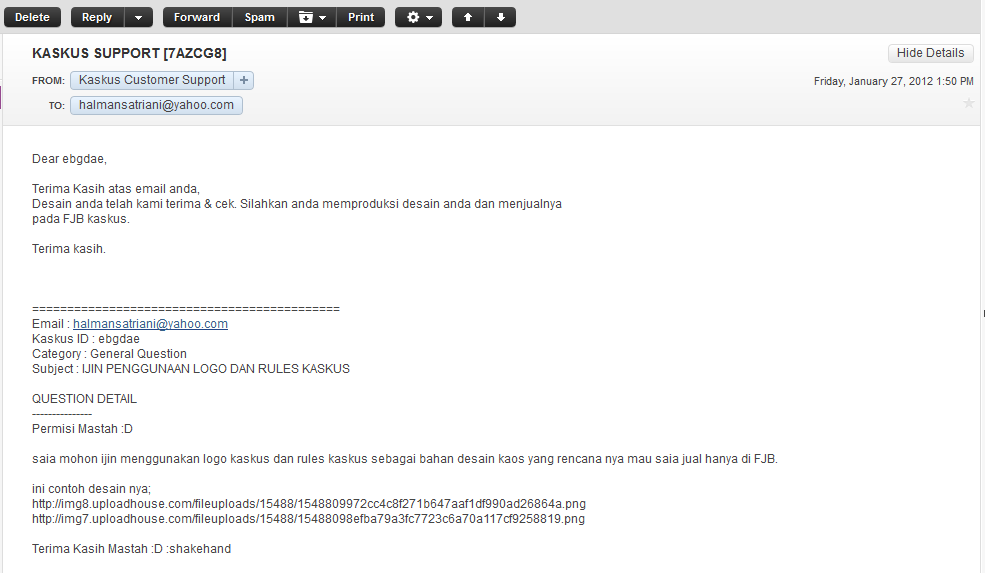Screen dimensions: 985x573
Task: Click the 'Category : General Question' line
Action: click(109, 354)
